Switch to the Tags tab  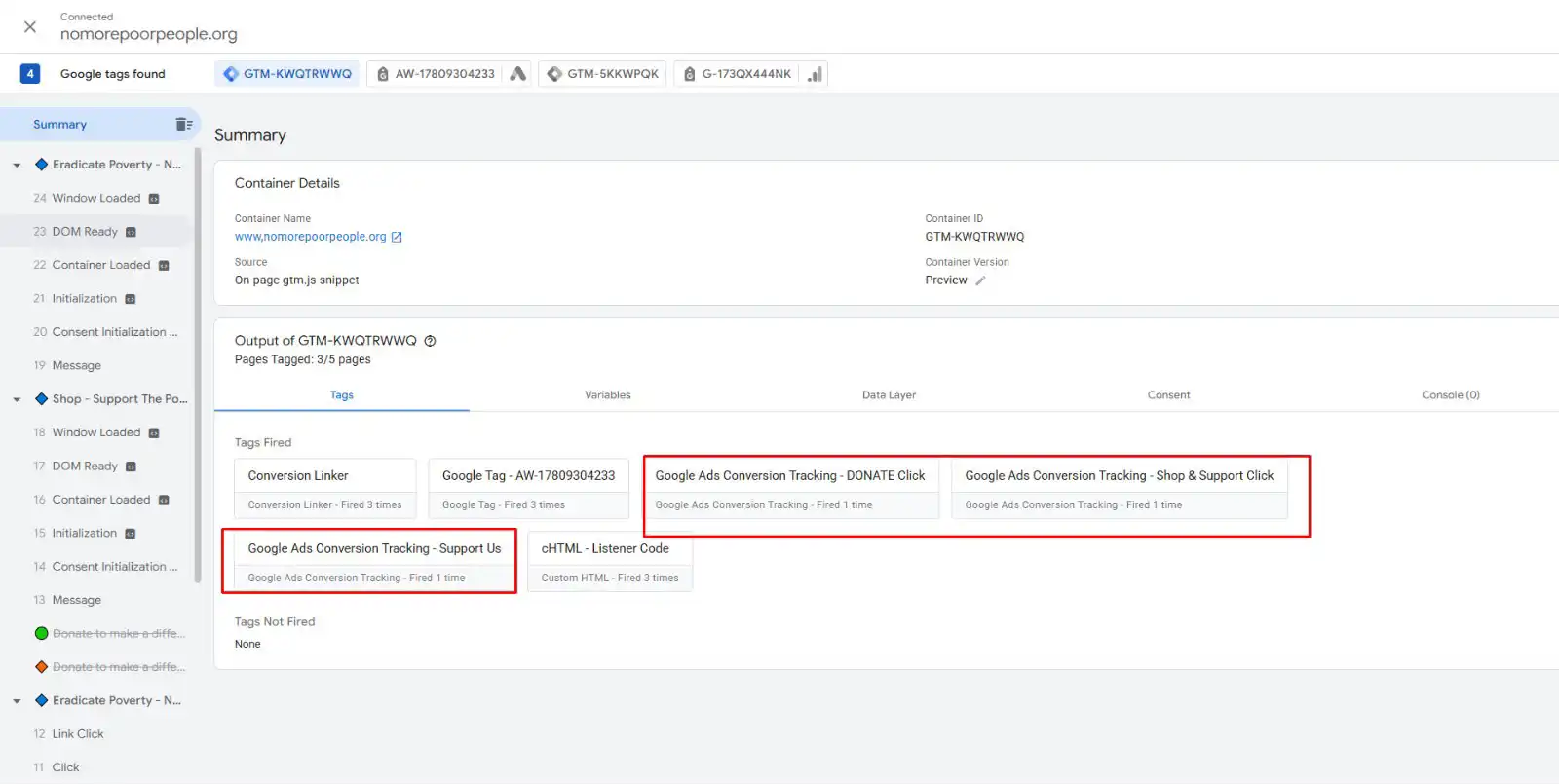click(x=342, y=395)
